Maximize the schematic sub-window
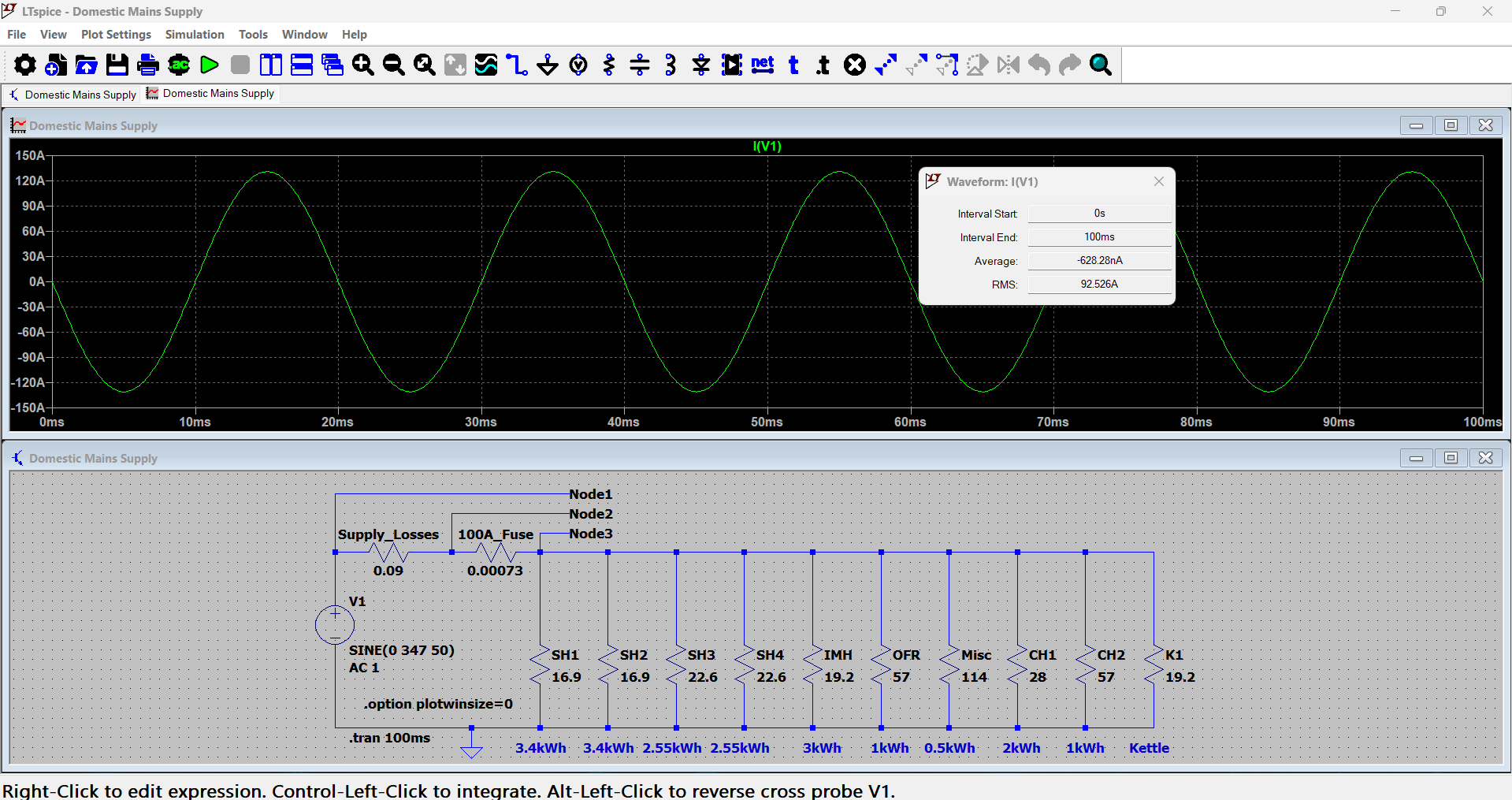 1451,458
